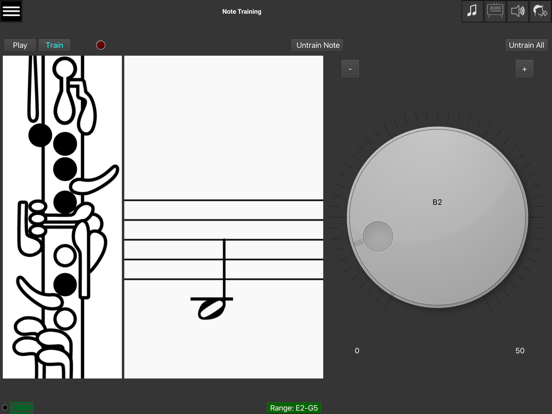This screenshot has height=414, width=552.
Task: Click the face blowing air icon
Action: tap(540, 11)
